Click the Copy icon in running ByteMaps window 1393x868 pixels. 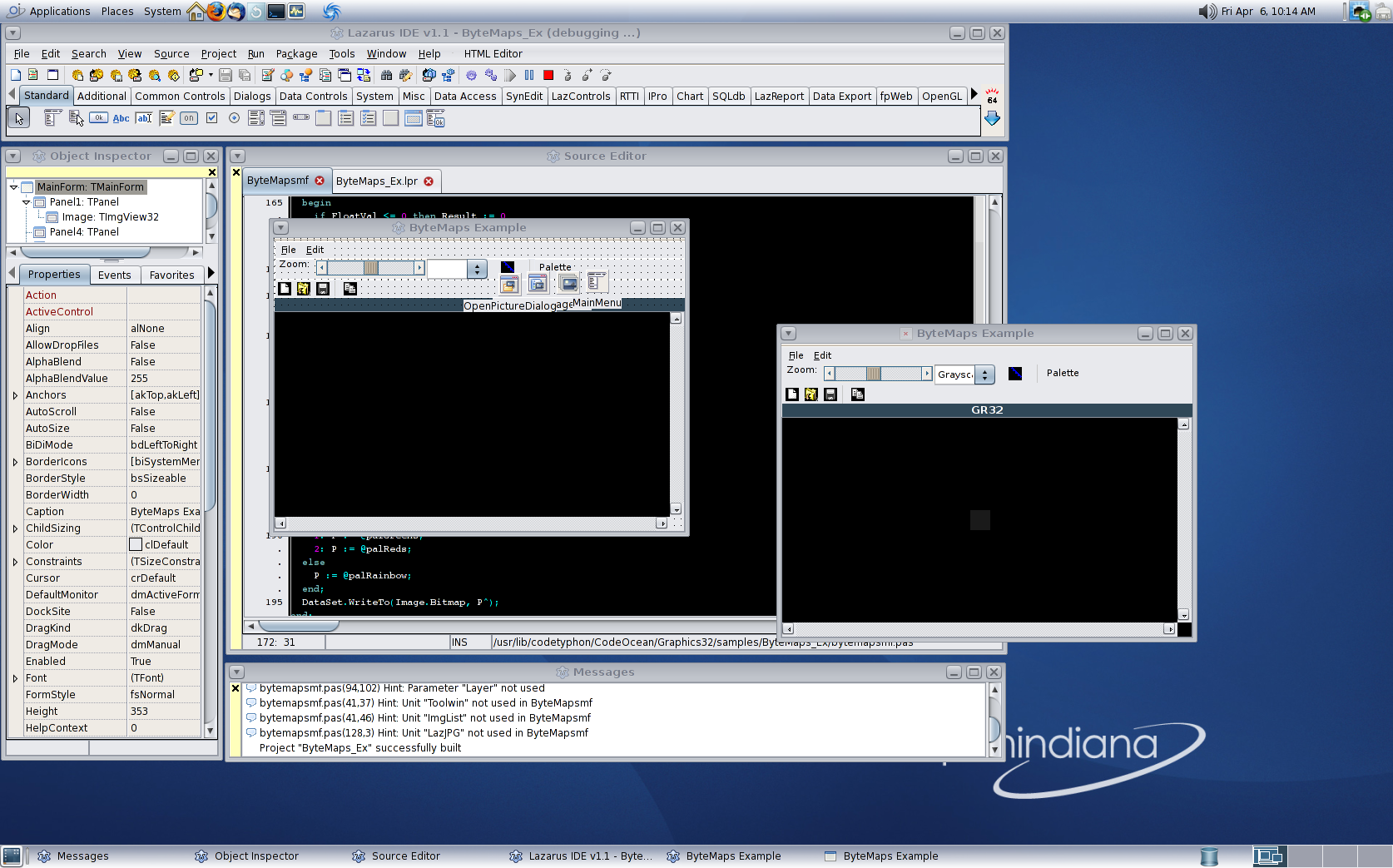pos(858,394)
